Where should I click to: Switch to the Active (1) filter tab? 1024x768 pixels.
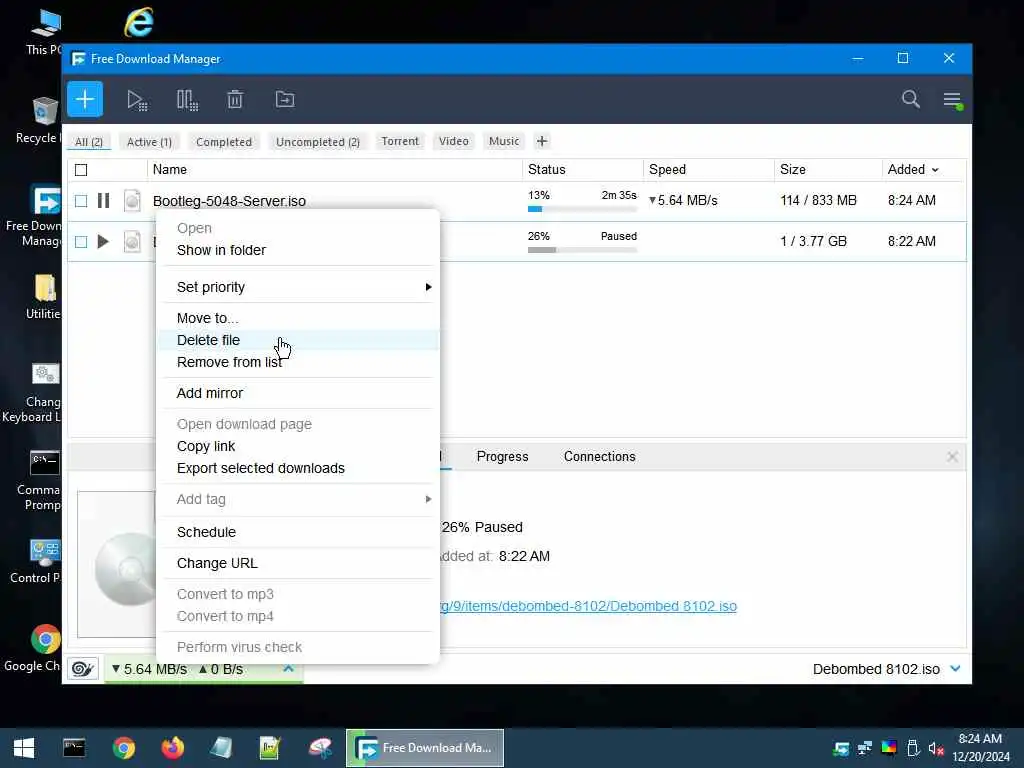click(149, 142)
